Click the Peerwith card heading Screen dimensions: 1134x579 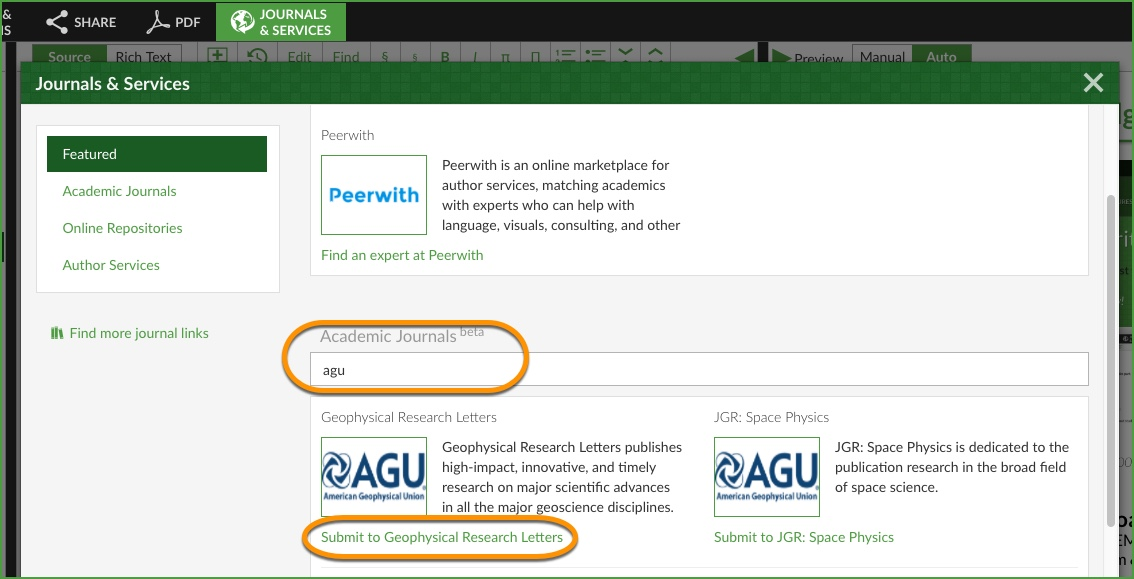tap(347, 135)
